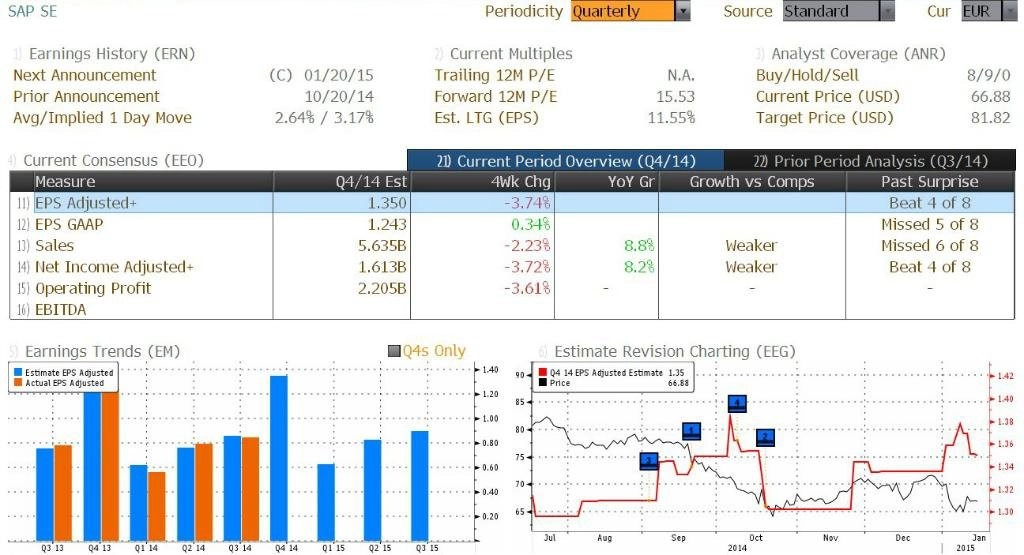The height and width of the screenshot is (555, 1024).
Task: Click event marker 1 on revision chart
Action: (x=692, y=430)
